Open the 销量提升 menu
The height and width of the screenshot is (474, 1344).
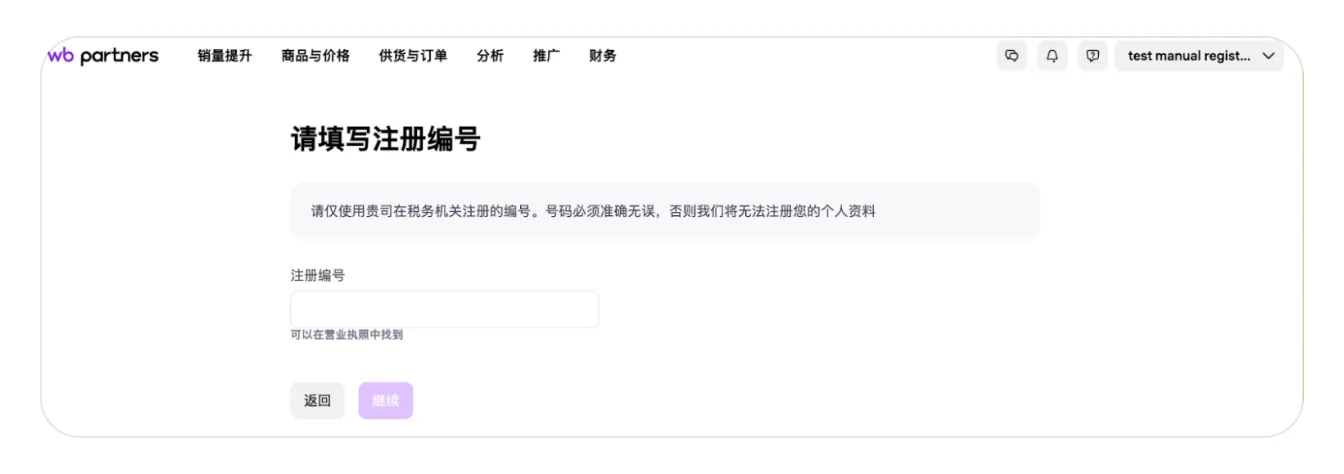225,56
